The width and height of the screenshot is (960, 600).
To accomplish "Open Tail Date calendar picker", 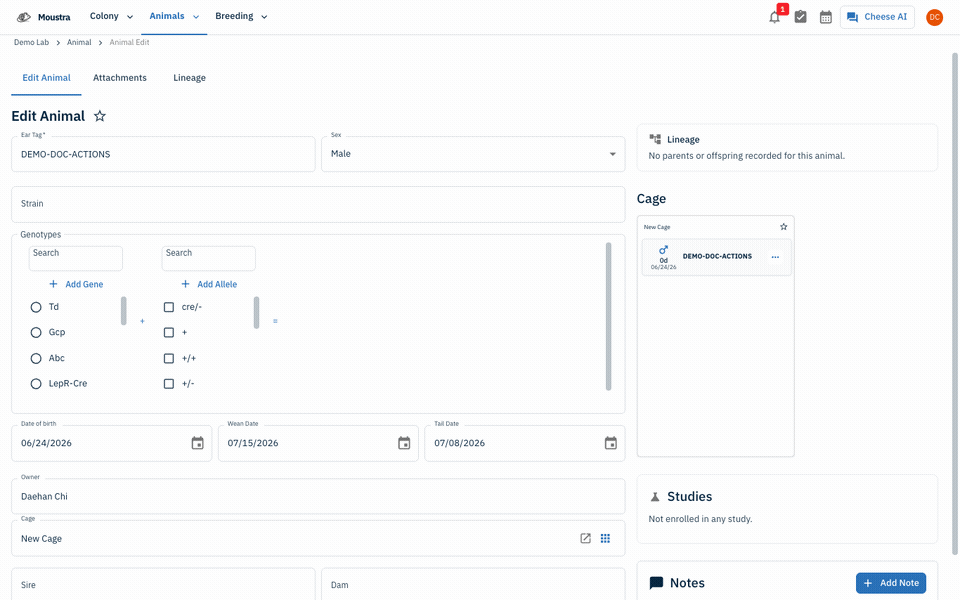I will (x=610, y=443).
